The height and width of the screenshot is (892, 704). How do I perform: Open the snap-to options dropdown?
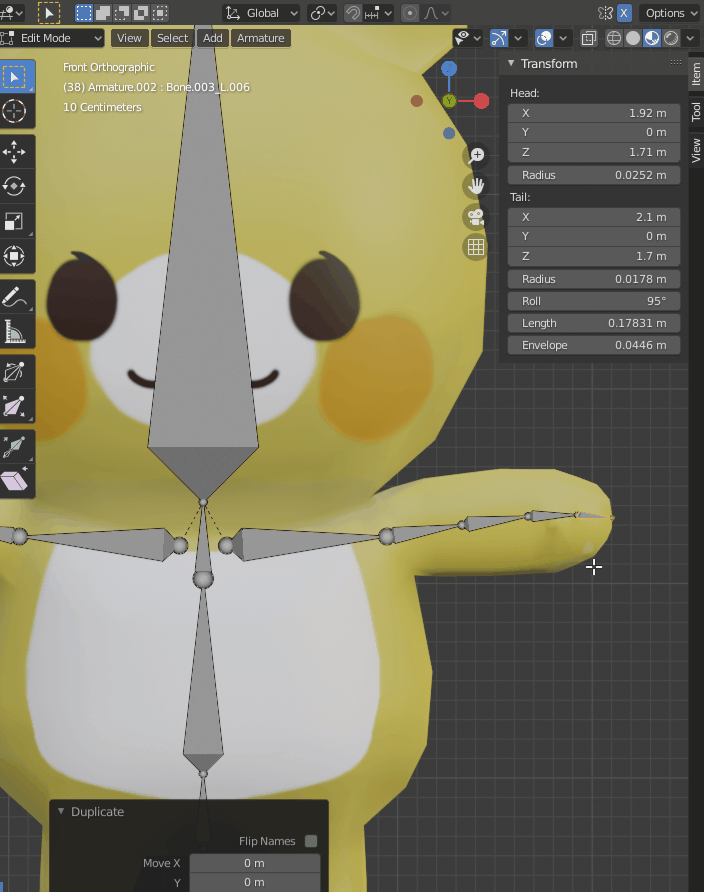click(378, 13)
